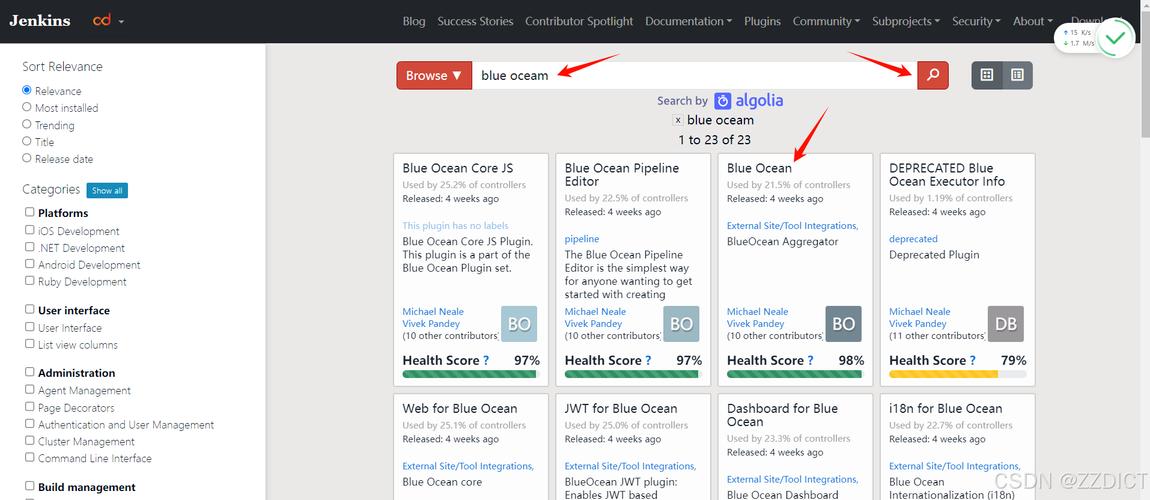Open Health Score help on Blue Ocean Core JS

[486, 360]
